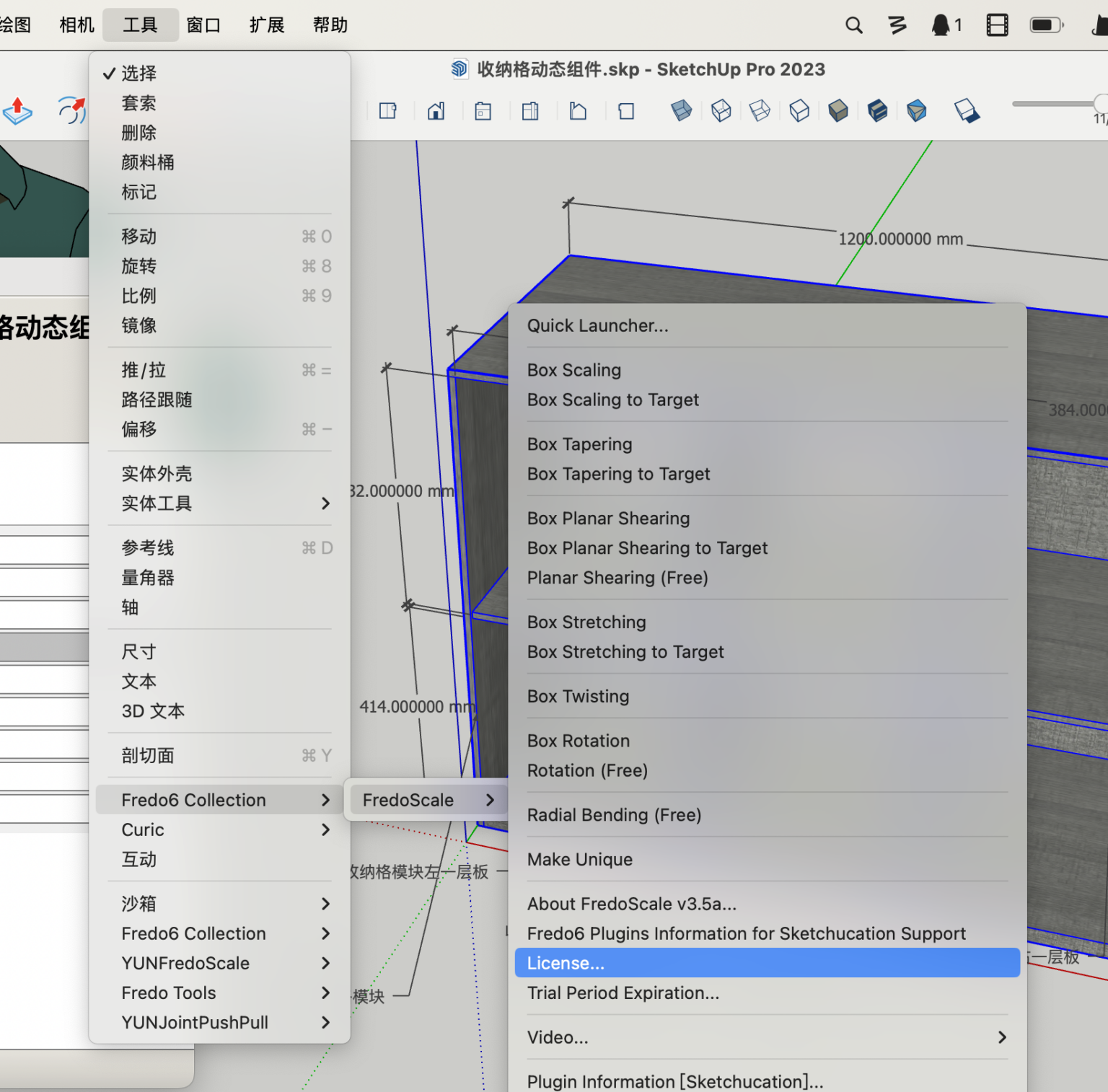Screen dimensions: 1108x1092
Task: Toggle shadows display on or off
Action: tap(967, 111)
